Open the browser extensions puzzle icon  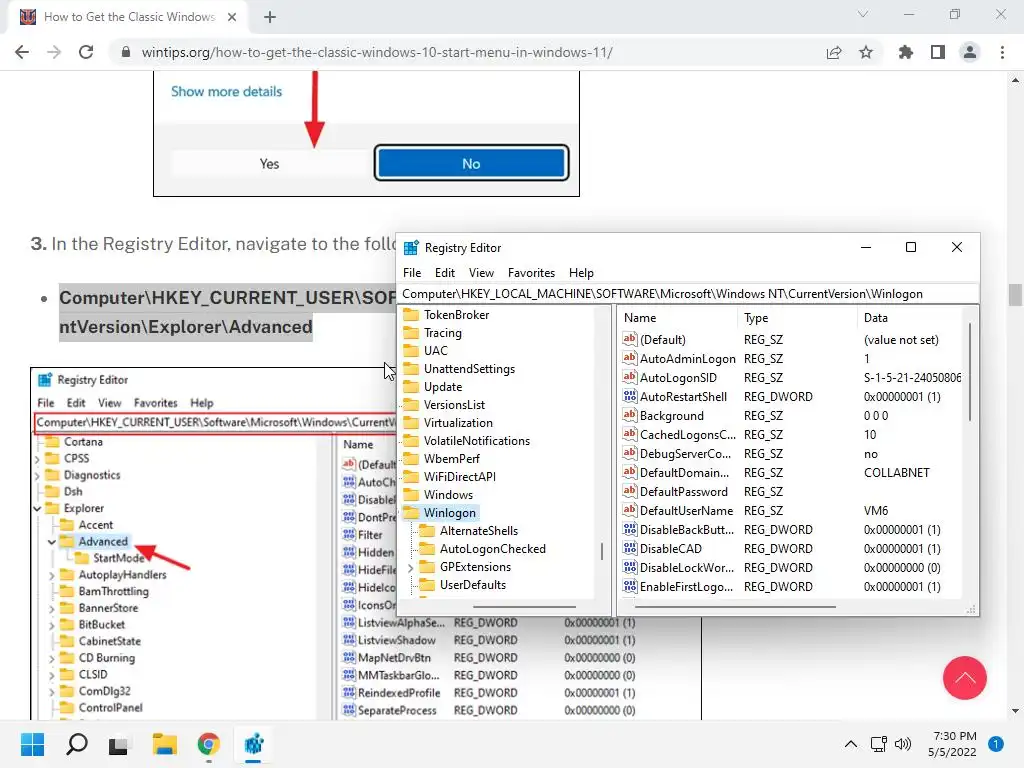click(x=905, y=52)
